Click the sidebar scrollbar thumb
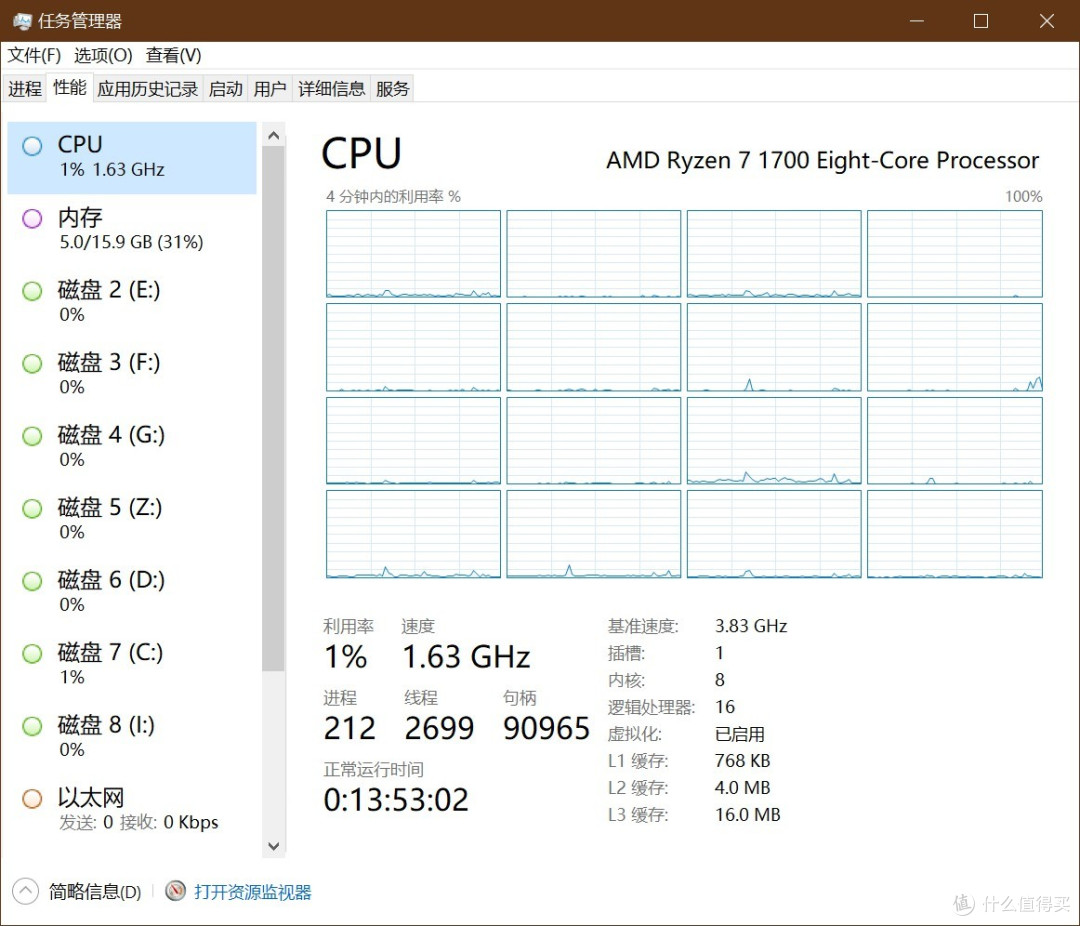 coord(273,409)
